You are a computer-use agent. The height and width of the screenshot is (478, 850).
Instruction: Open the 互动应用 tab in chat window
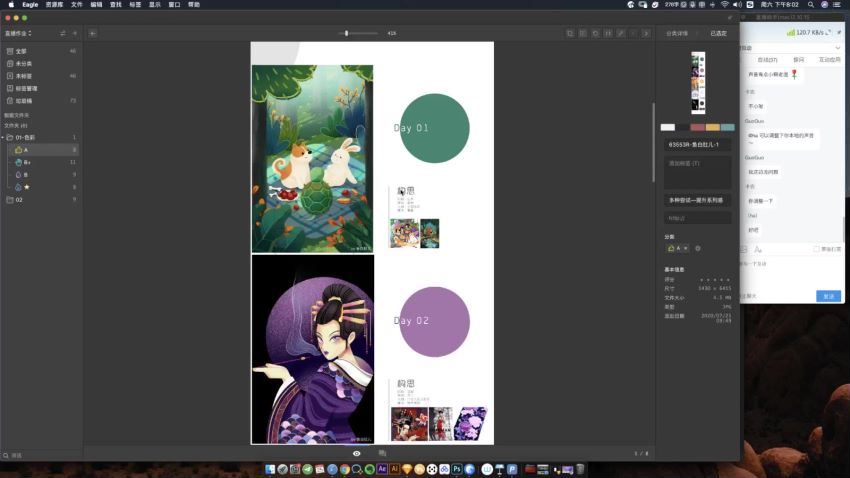click(829, 60)
